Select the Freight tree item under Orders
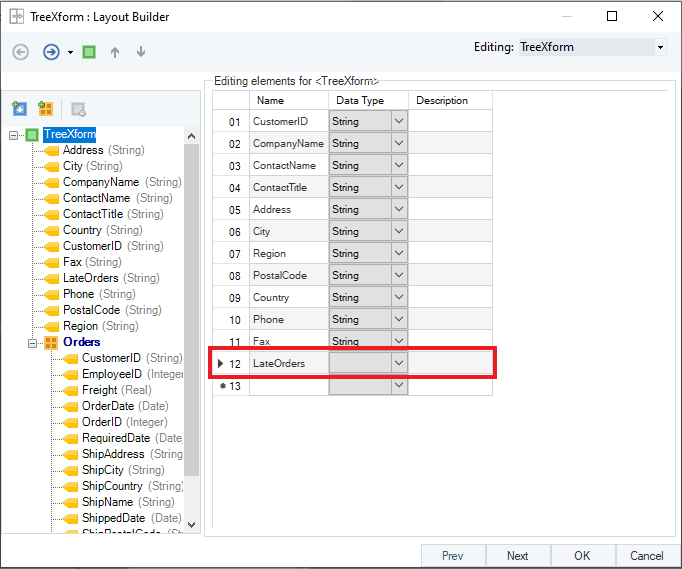Screen dimensions: 682x569 (x=99, y=390)
